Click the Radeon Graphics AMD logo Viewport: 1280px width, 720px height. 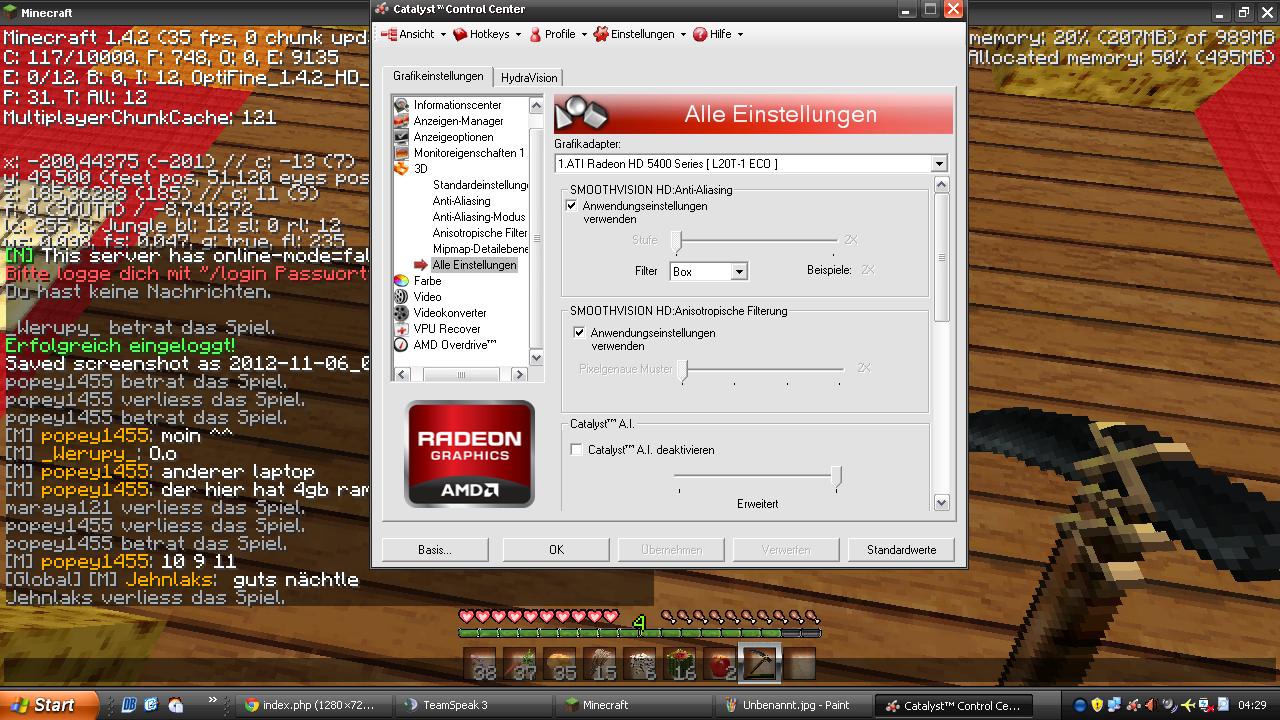[x=469, y=454]
